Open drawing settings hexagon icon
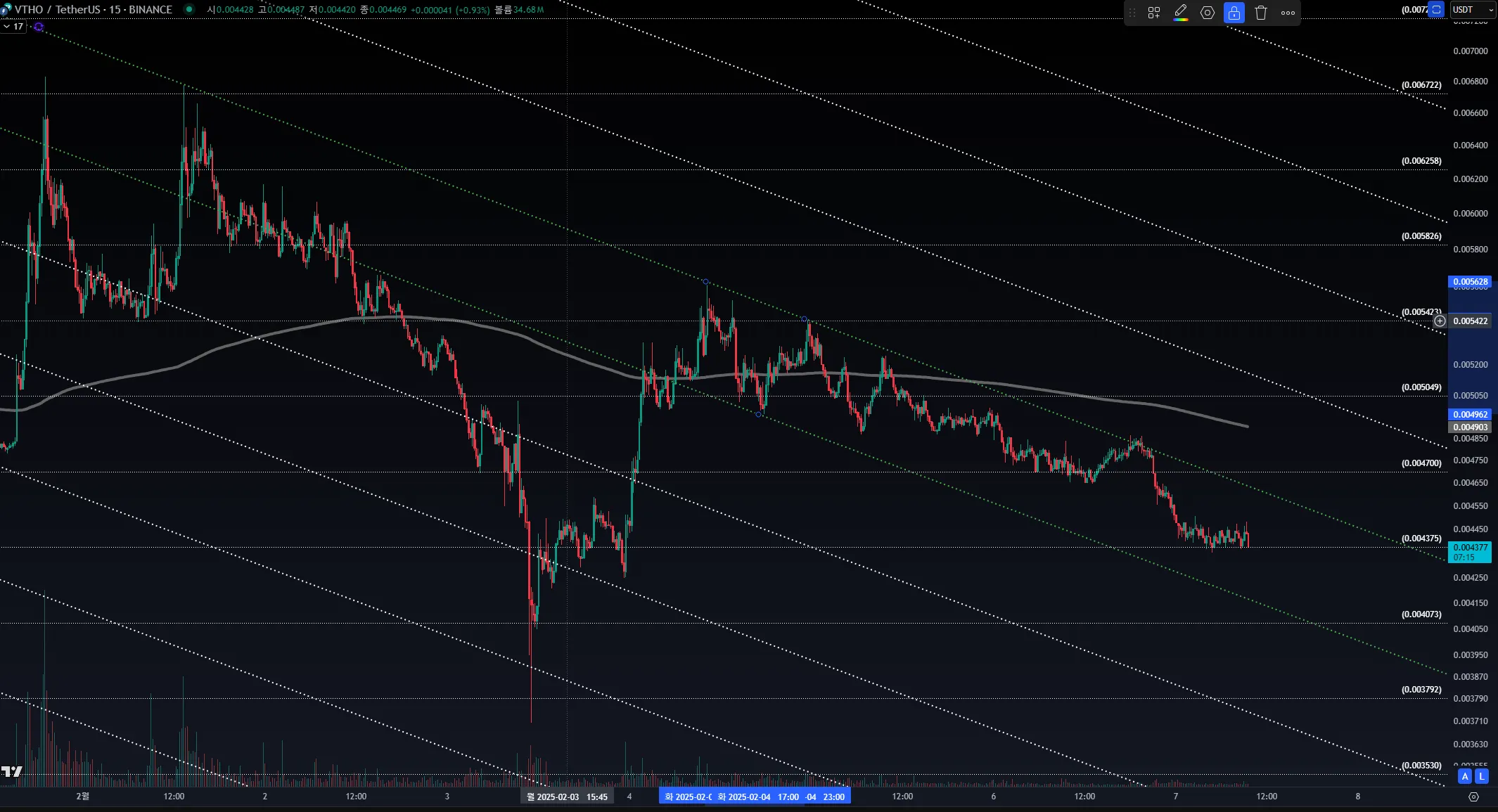The width and height of the screenshot is (1498, 812). [1208, 13]
